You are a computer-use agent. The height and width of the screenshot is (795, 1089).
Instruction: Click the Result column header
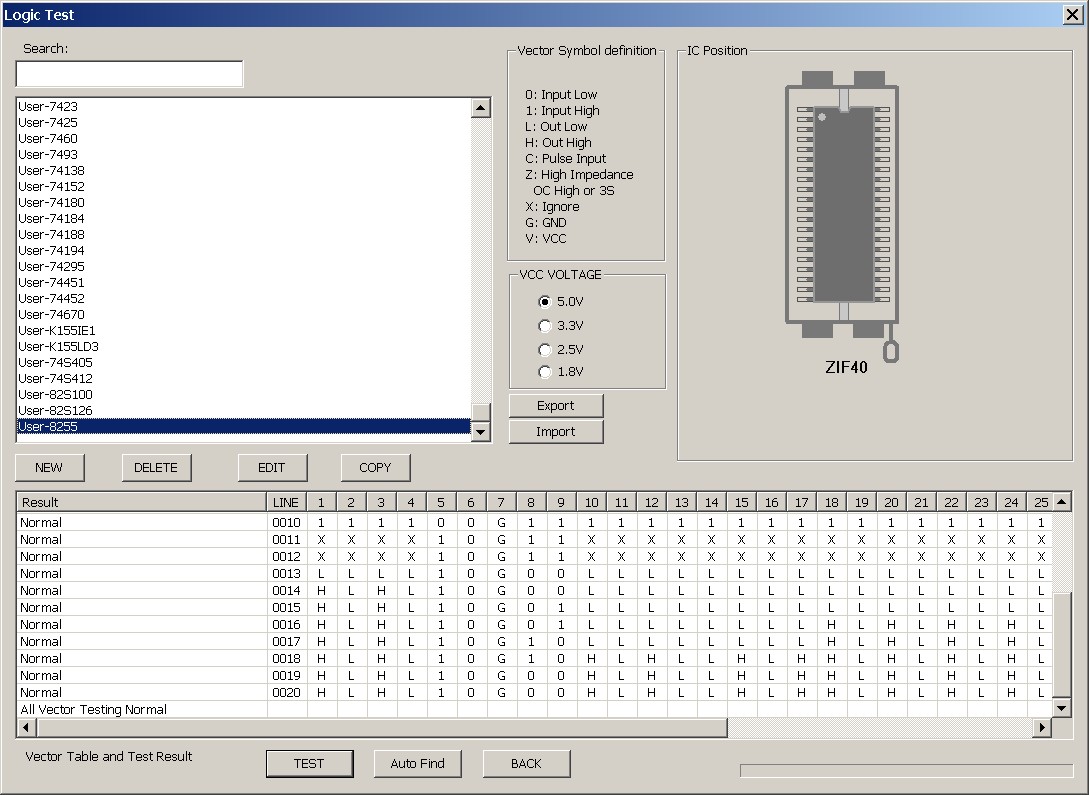click(141, 502)
